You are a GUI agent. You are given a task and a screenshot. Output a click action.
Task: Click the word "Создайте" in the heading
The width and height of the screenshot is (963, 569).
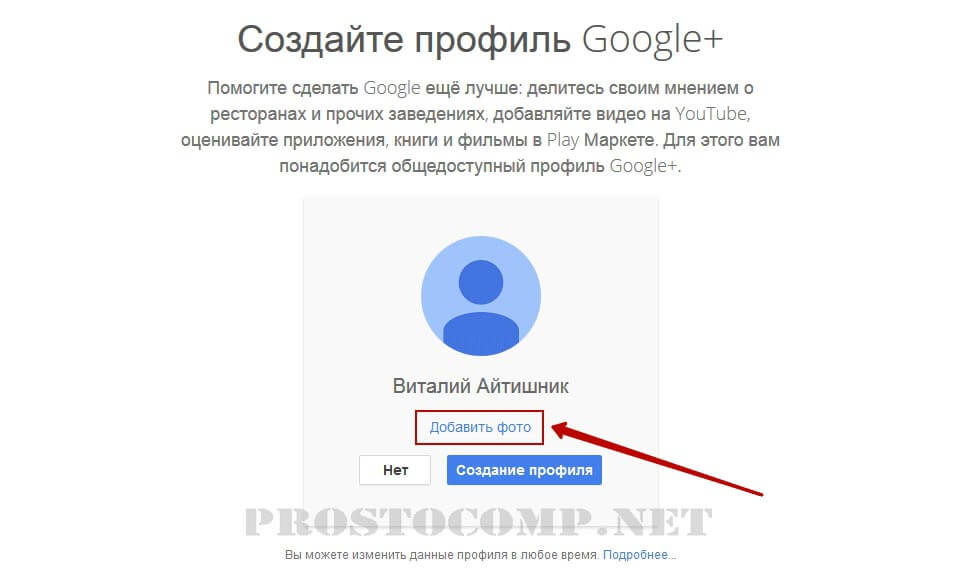coord(321,40)
